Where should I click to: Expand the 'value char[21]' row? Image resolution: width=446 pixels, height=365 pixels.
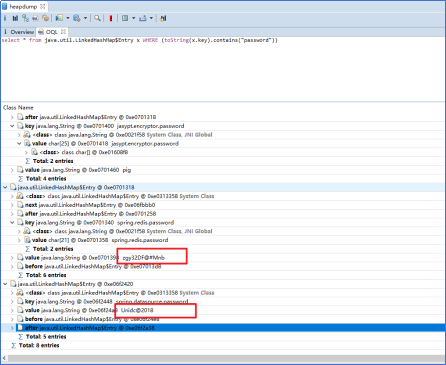[19, 240]
